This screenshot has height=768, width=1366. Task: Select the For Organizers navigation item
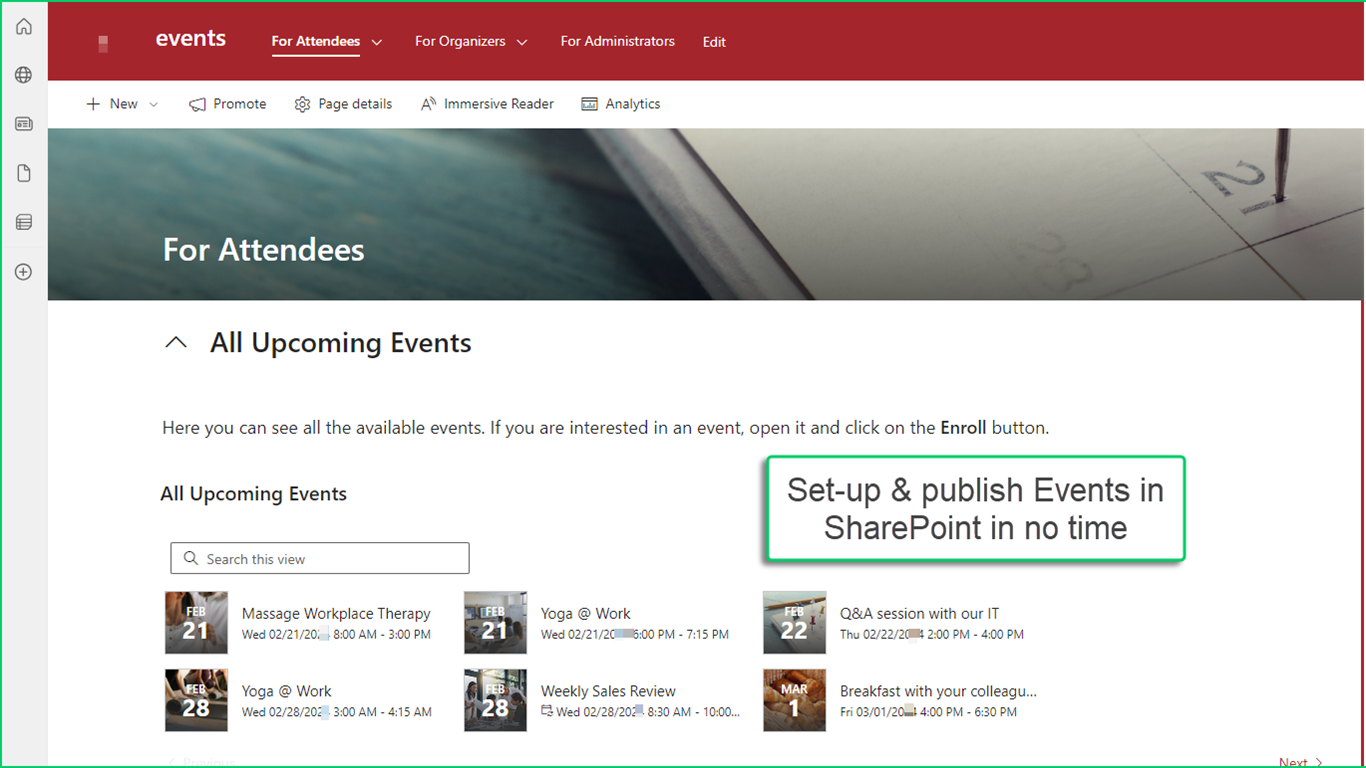[460, 41]
